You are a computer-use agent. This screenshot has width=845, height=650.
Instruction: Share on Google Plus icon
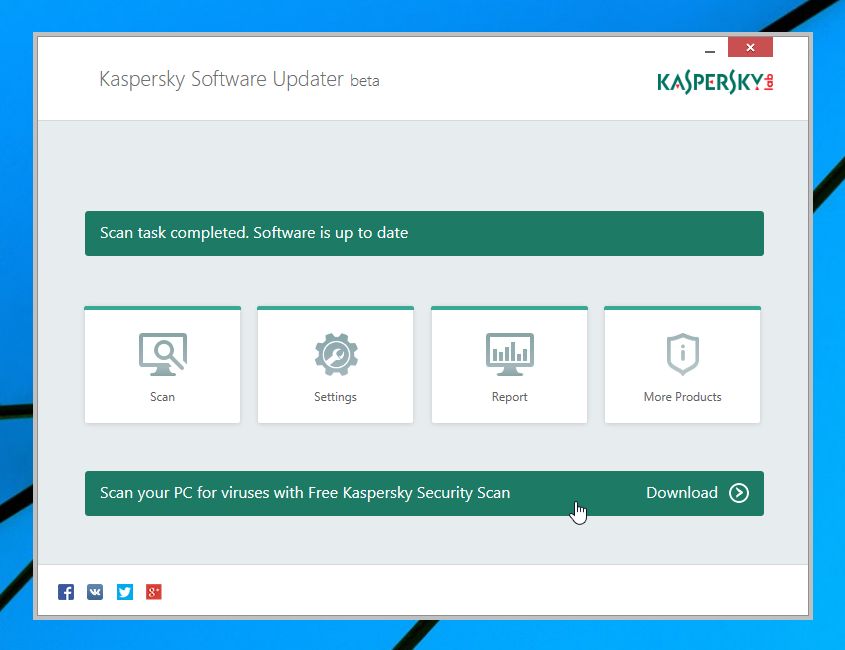tap(154, 592)
